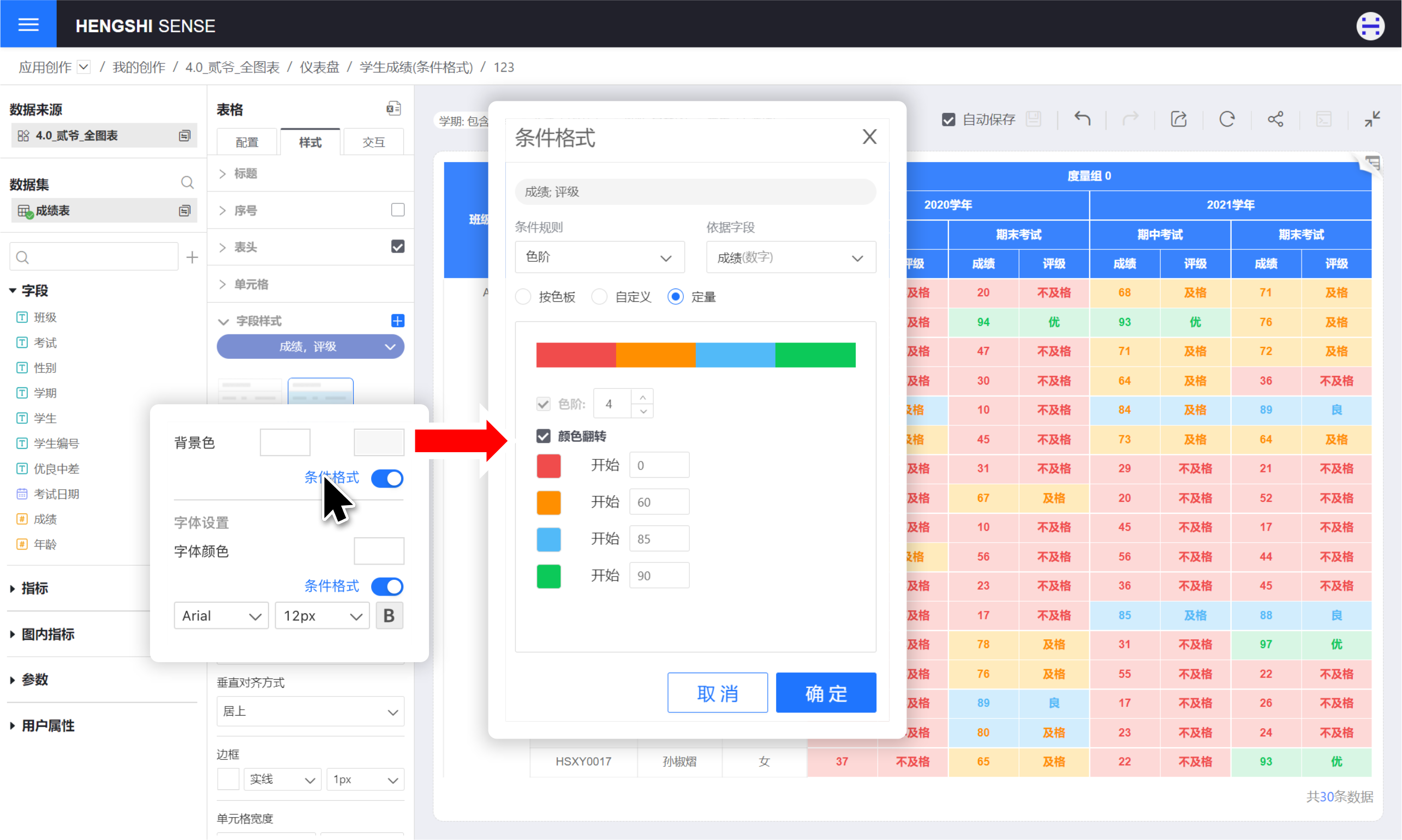
Task: Switch to the 配置 tab
Action: 247,141
